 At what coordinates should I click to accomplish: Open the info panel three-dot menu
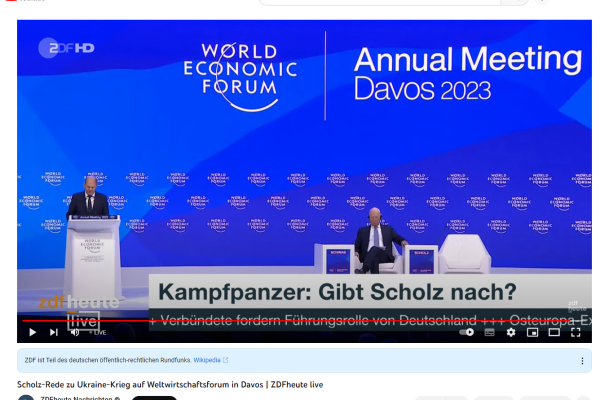[582, 361]
